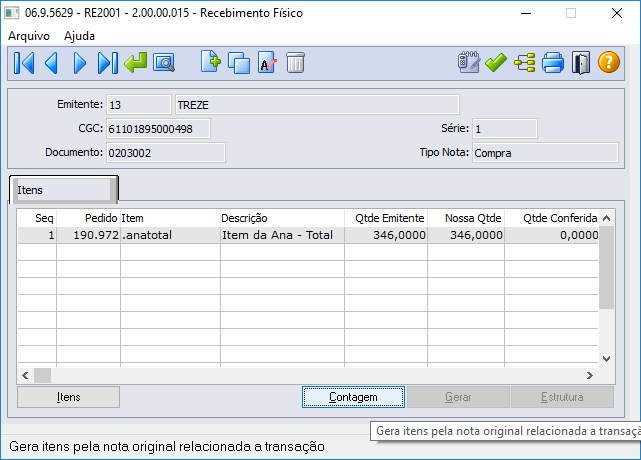Screen dimensions: 641x460
Task: Click the vertical scrollbar thumb
Action: click(607, 268)
